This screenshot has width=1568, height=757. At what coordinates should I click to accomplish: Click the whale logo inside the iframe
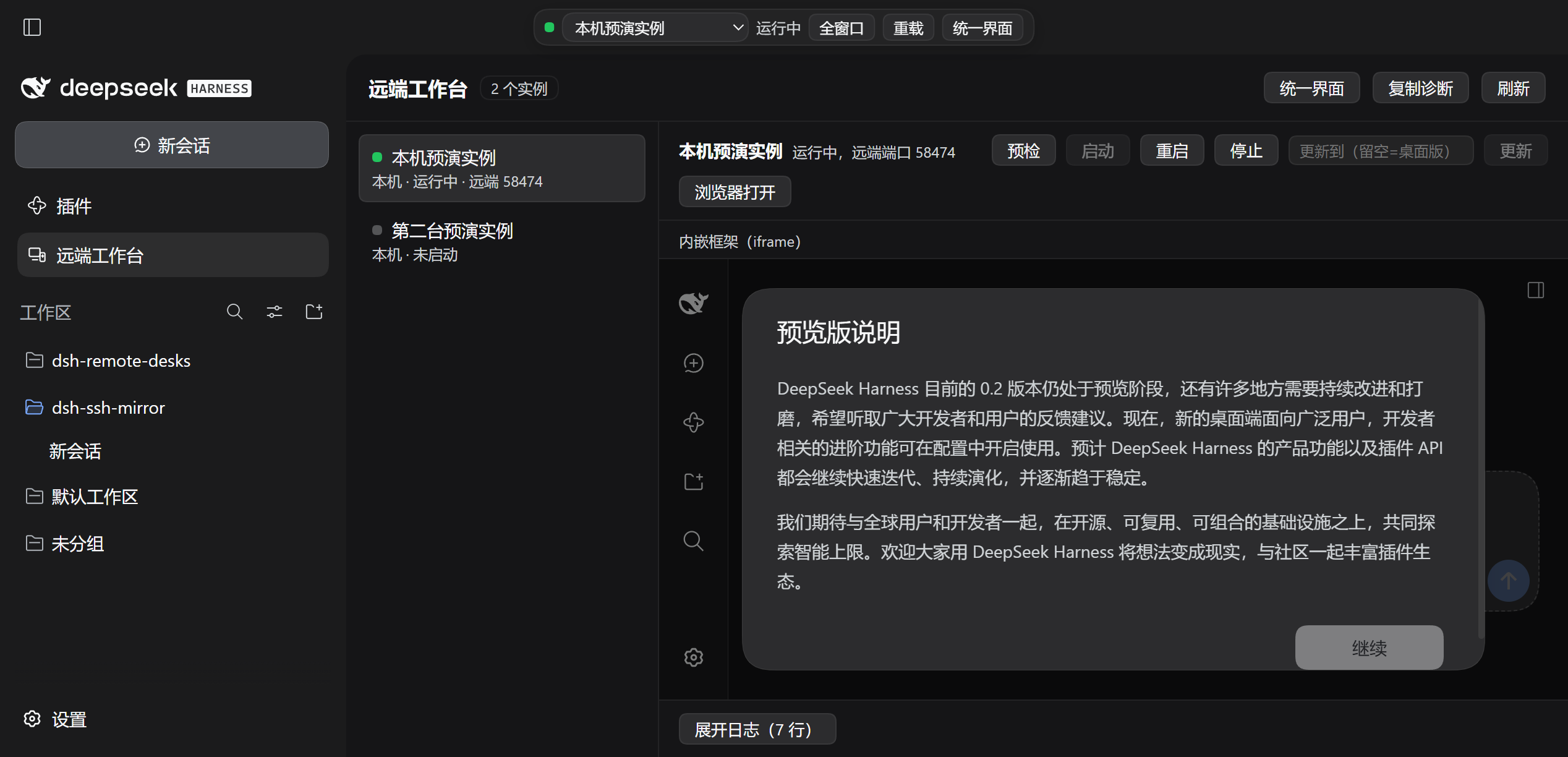(x=694, y=303)
